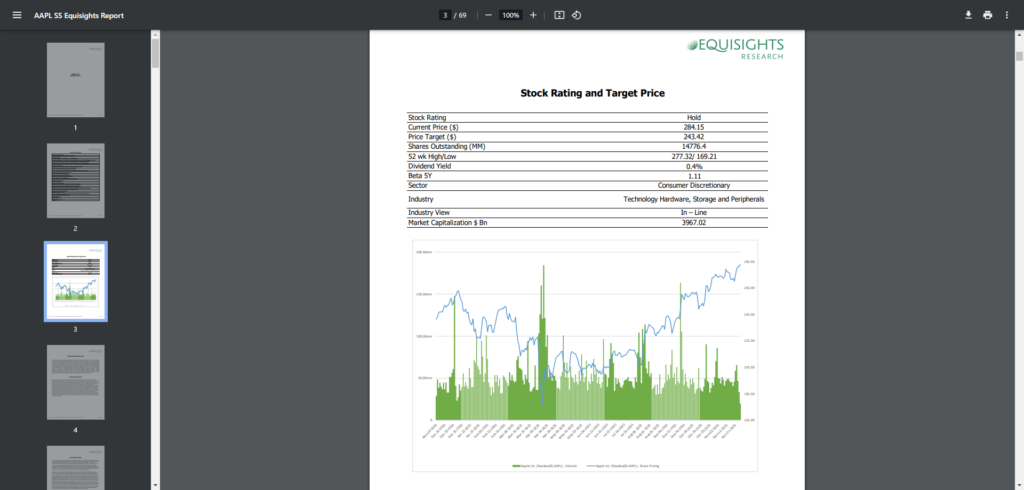This screenshot has width=1024, height=490.
Task: Rotate the document counterclockwise
Action: coord(577,15)
